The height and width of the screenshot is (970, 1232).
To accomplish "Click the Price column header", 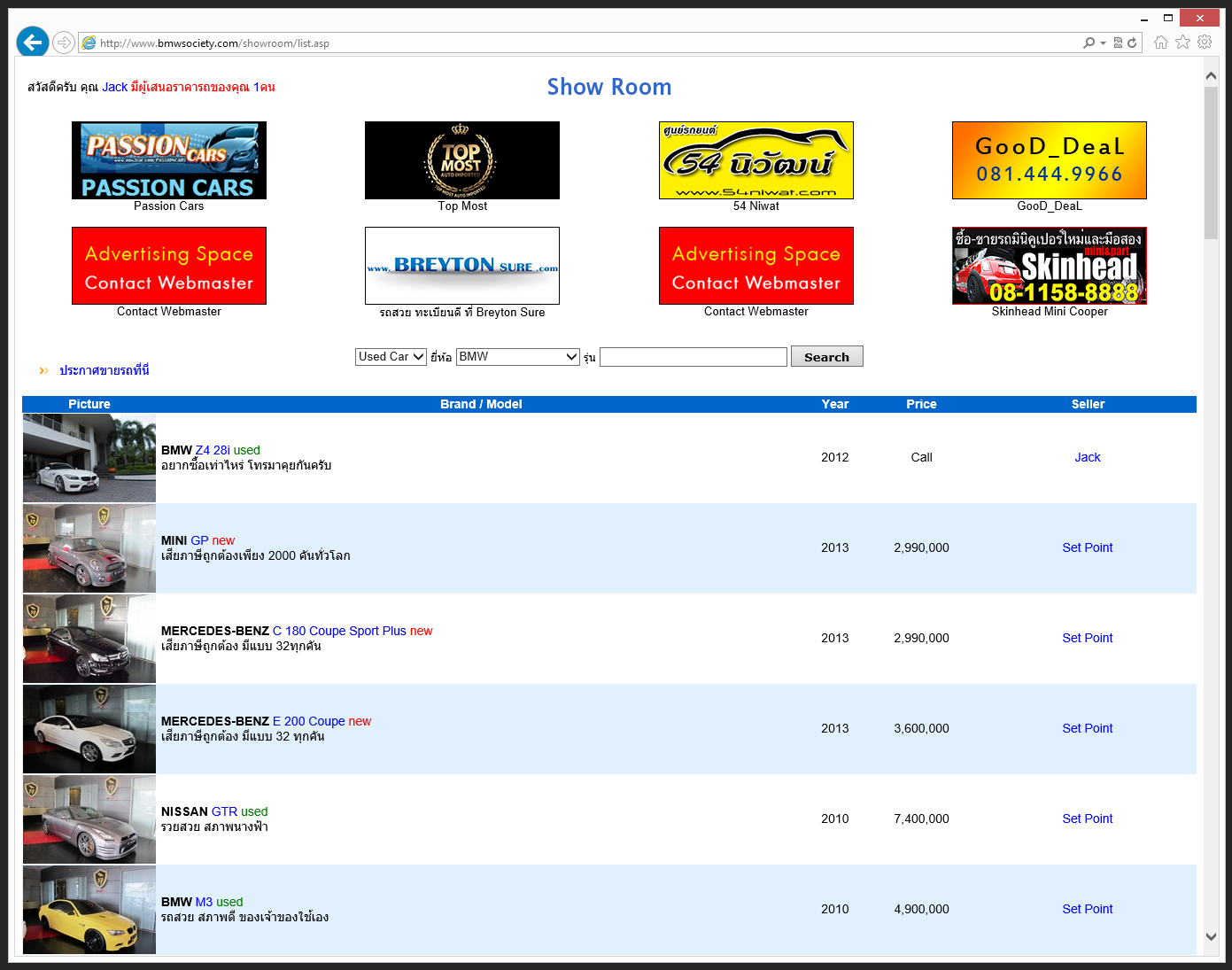I will 921,404.
